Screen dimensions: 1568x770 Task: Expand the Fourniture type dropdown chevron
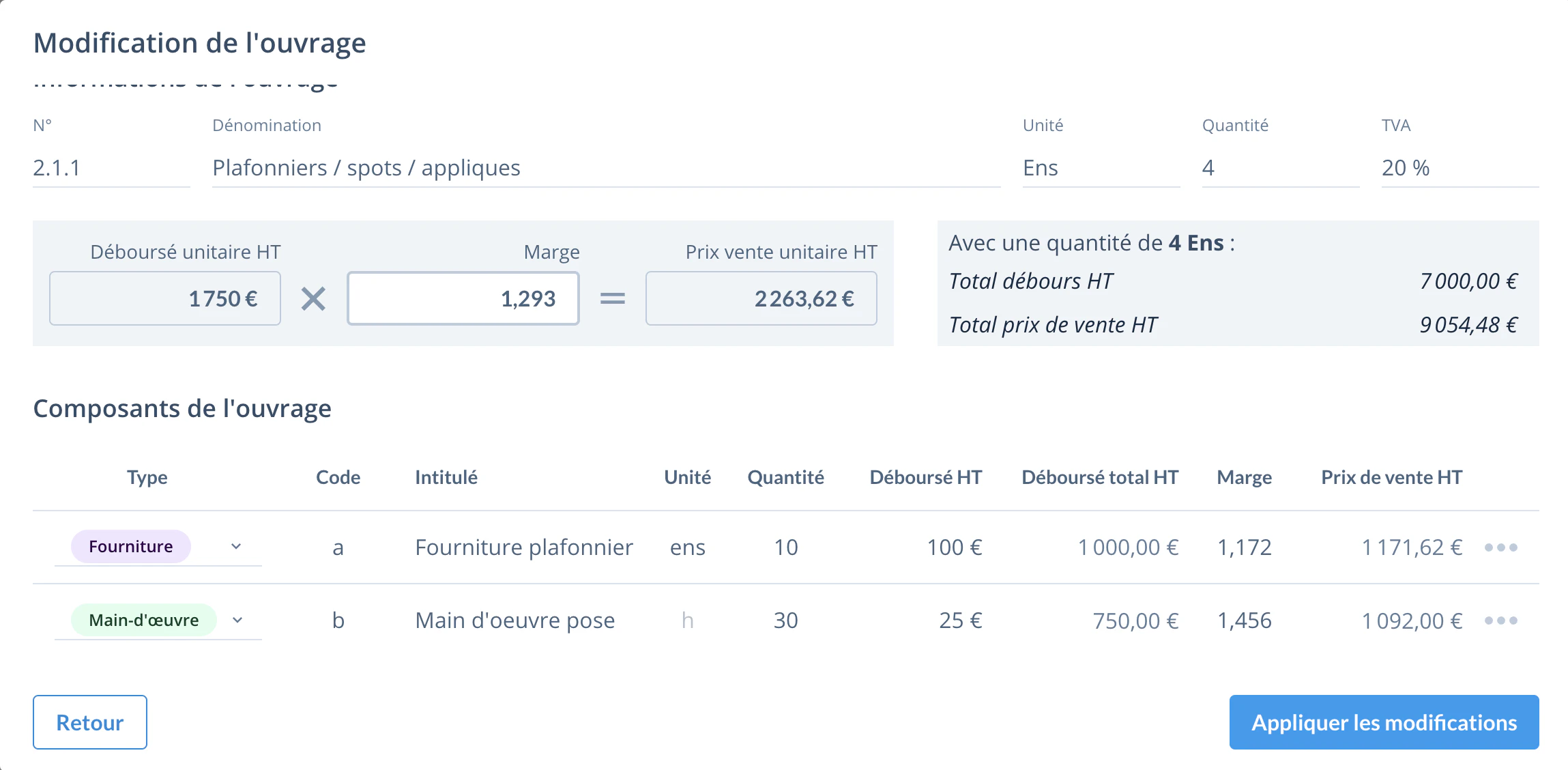[236, 547]
